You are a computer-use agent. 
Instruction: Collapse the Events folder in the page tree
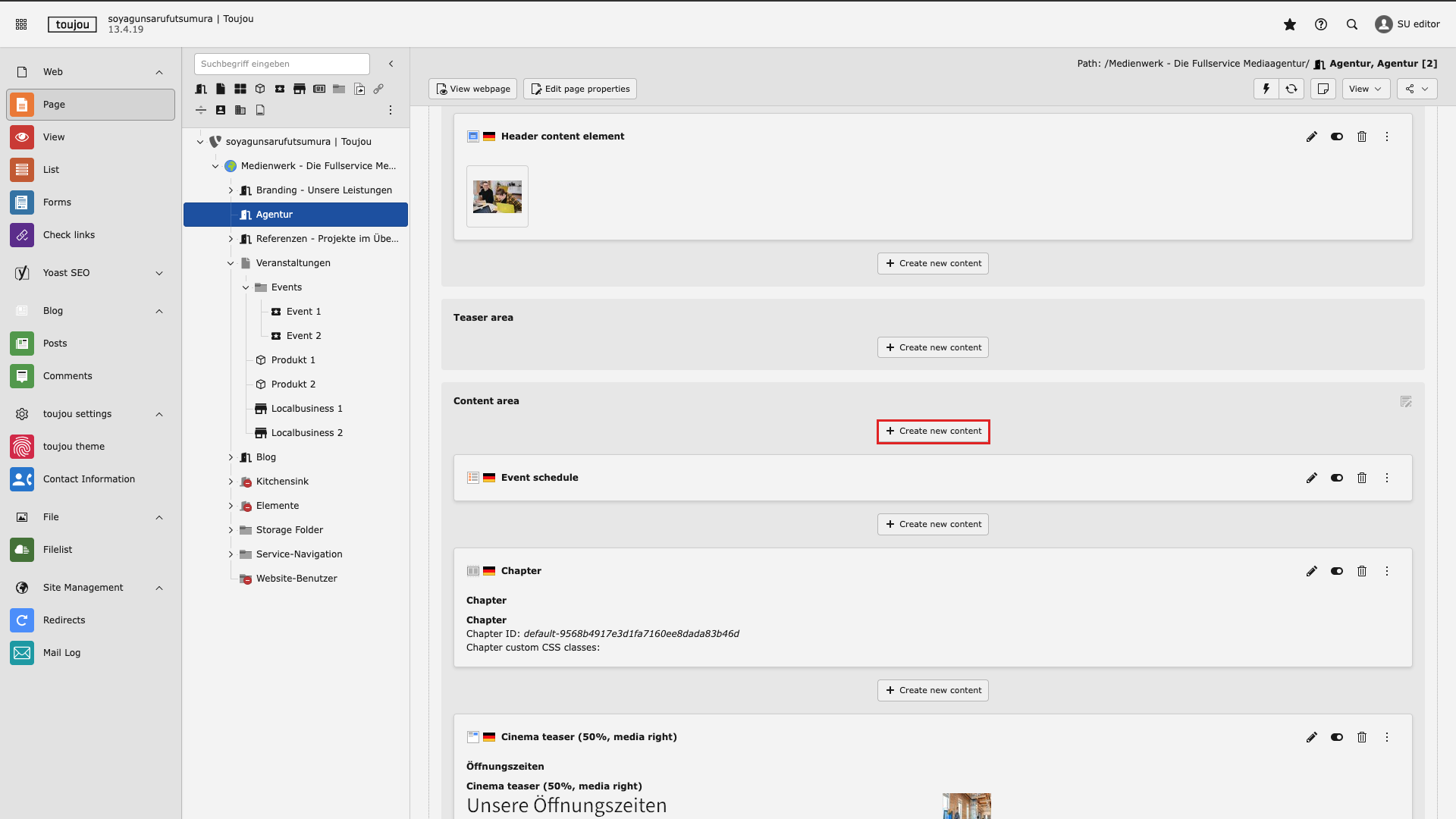pos(246,287)
